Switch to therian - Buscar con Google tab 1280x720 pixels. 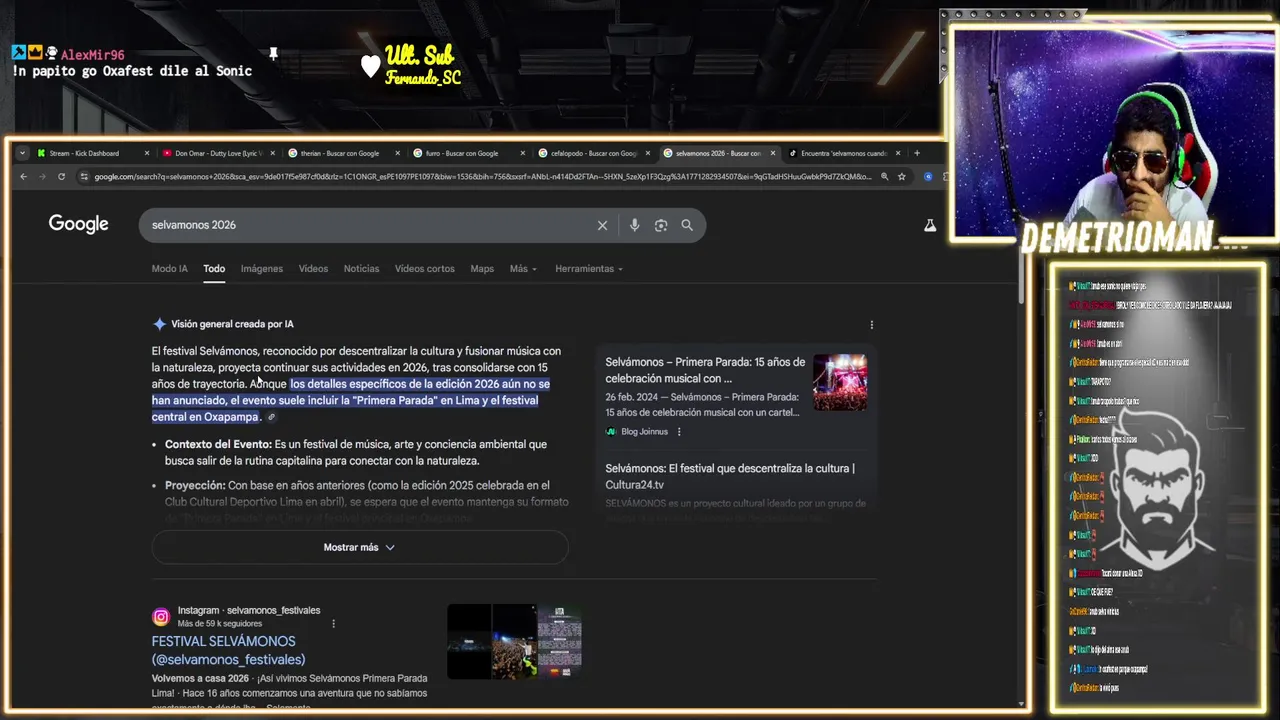[x=343, y=153]
